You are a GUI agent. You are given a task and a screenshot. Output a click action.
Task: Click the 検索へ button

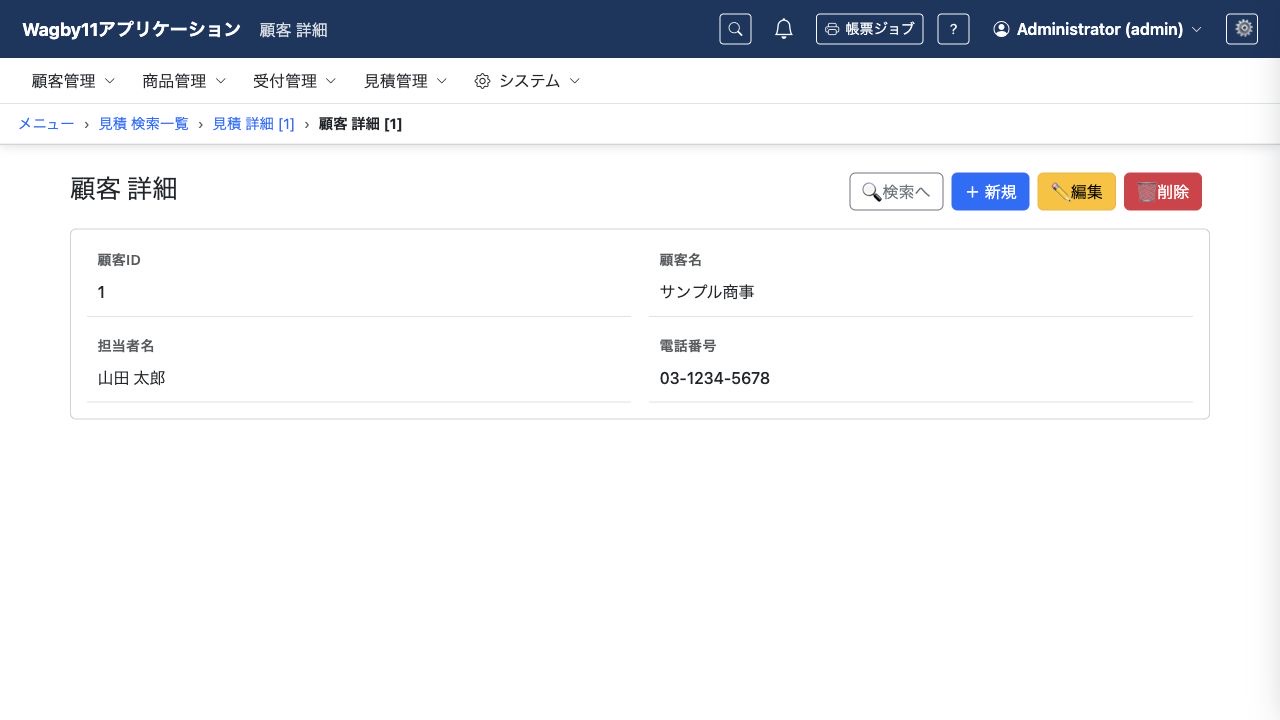tap(896, 192)
